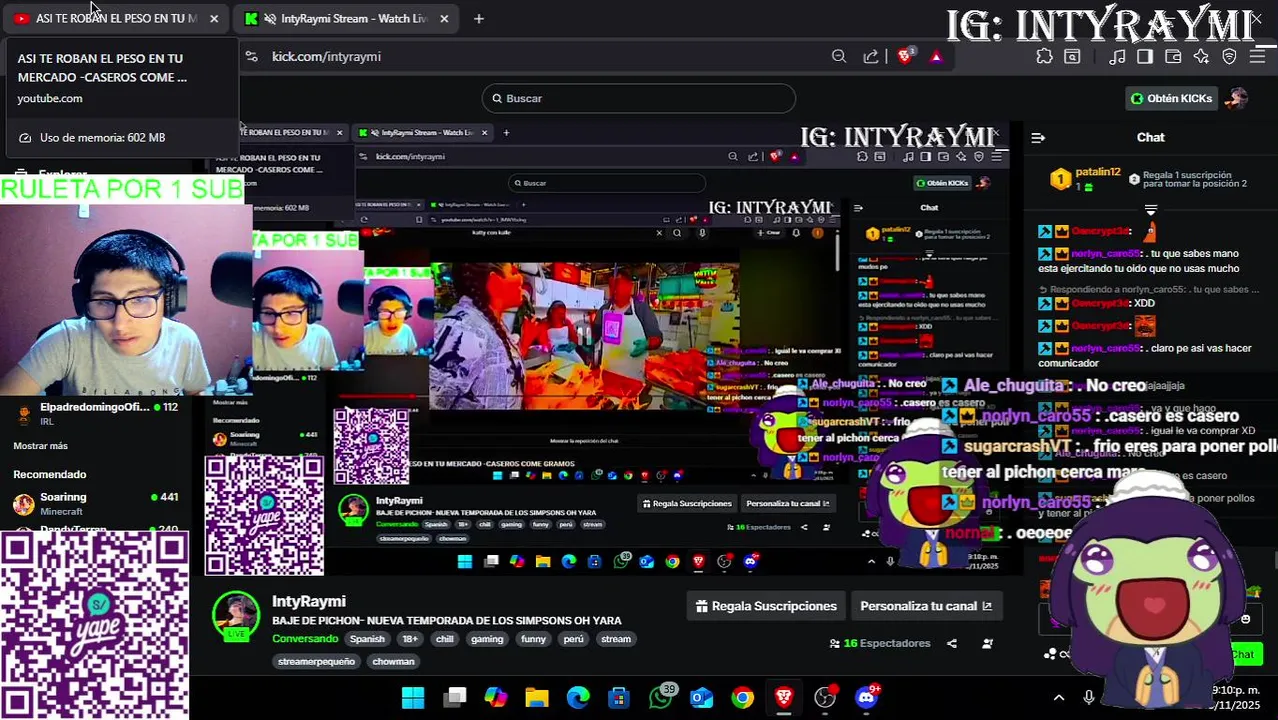The image size is (1278, 720).
Task: Select the 'chill' tag
Action: pos(445,639)
